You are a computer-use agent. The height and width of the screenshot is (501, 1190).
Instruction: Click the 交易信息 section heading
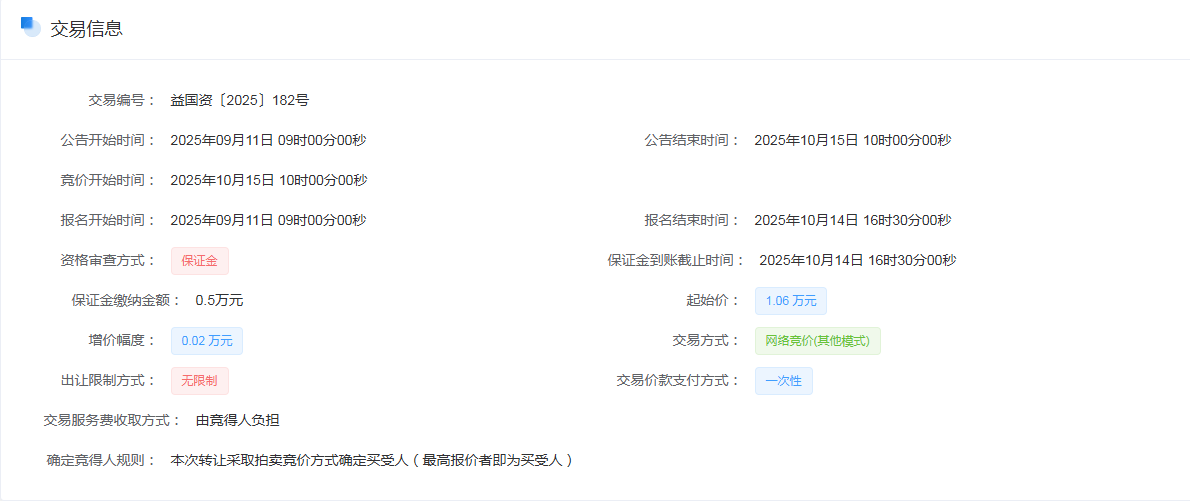point(86,29)
